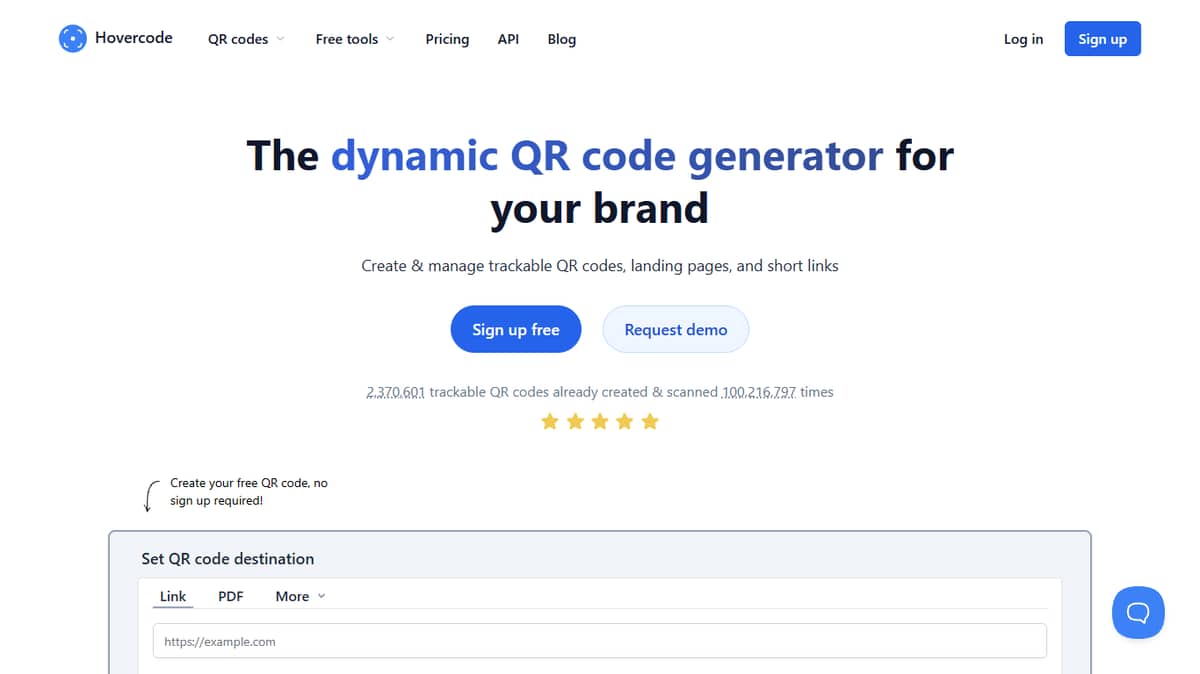Focus the https://example.com URL field
Screen dimensions: 1200x674
pos(600,641)
